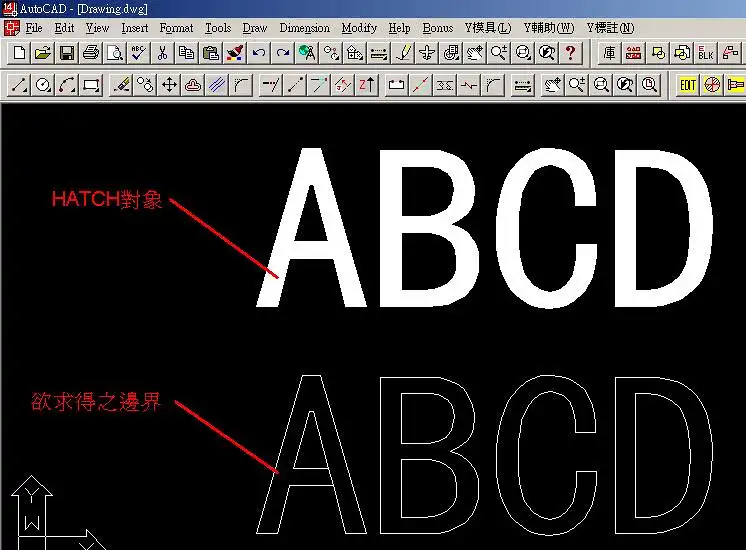Image resolution: width=746 pixels, height=550 pixels.
Task: Select the Arc drawing tool
Action: (67, 85)
